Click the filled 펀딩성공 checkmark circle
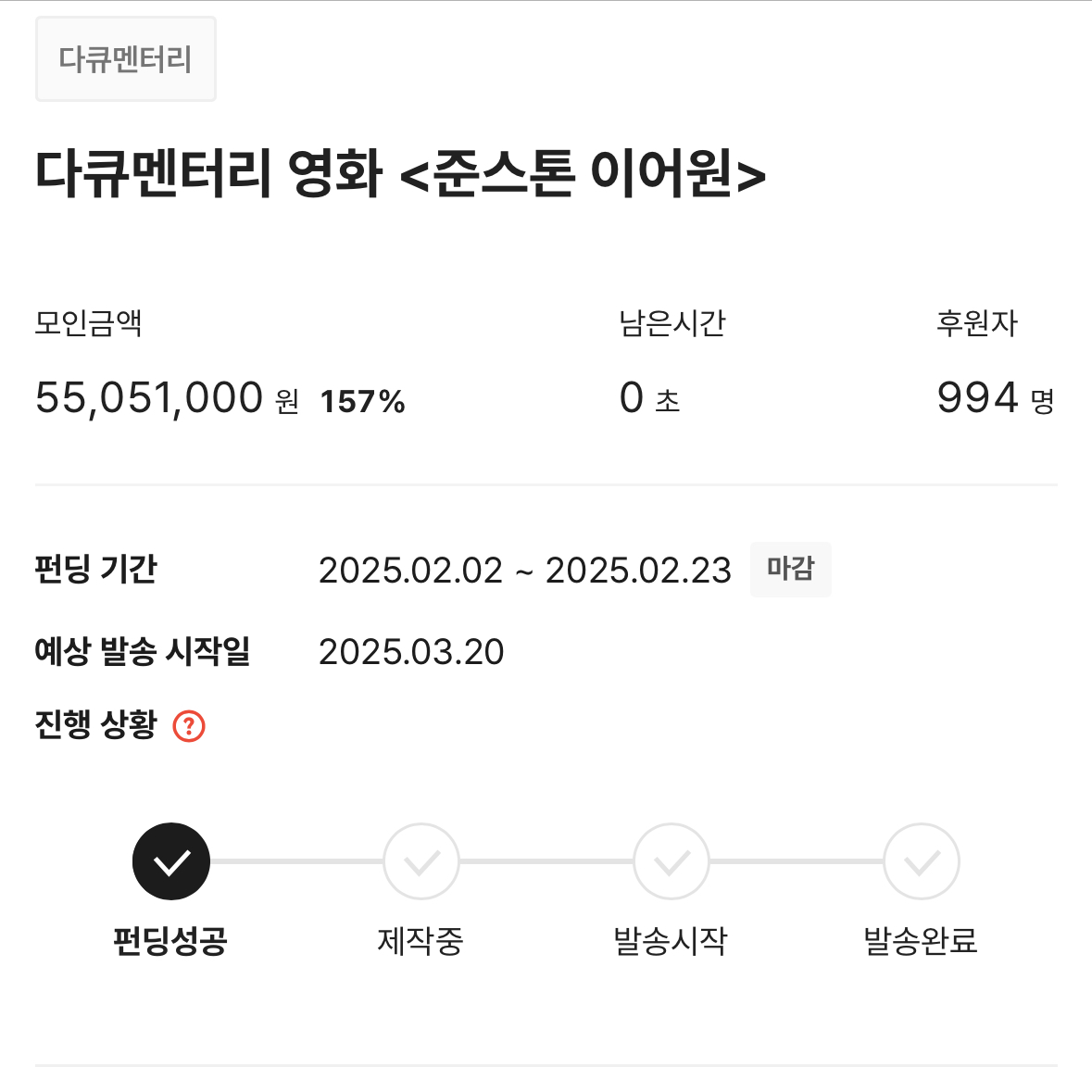 click(171, 861)
